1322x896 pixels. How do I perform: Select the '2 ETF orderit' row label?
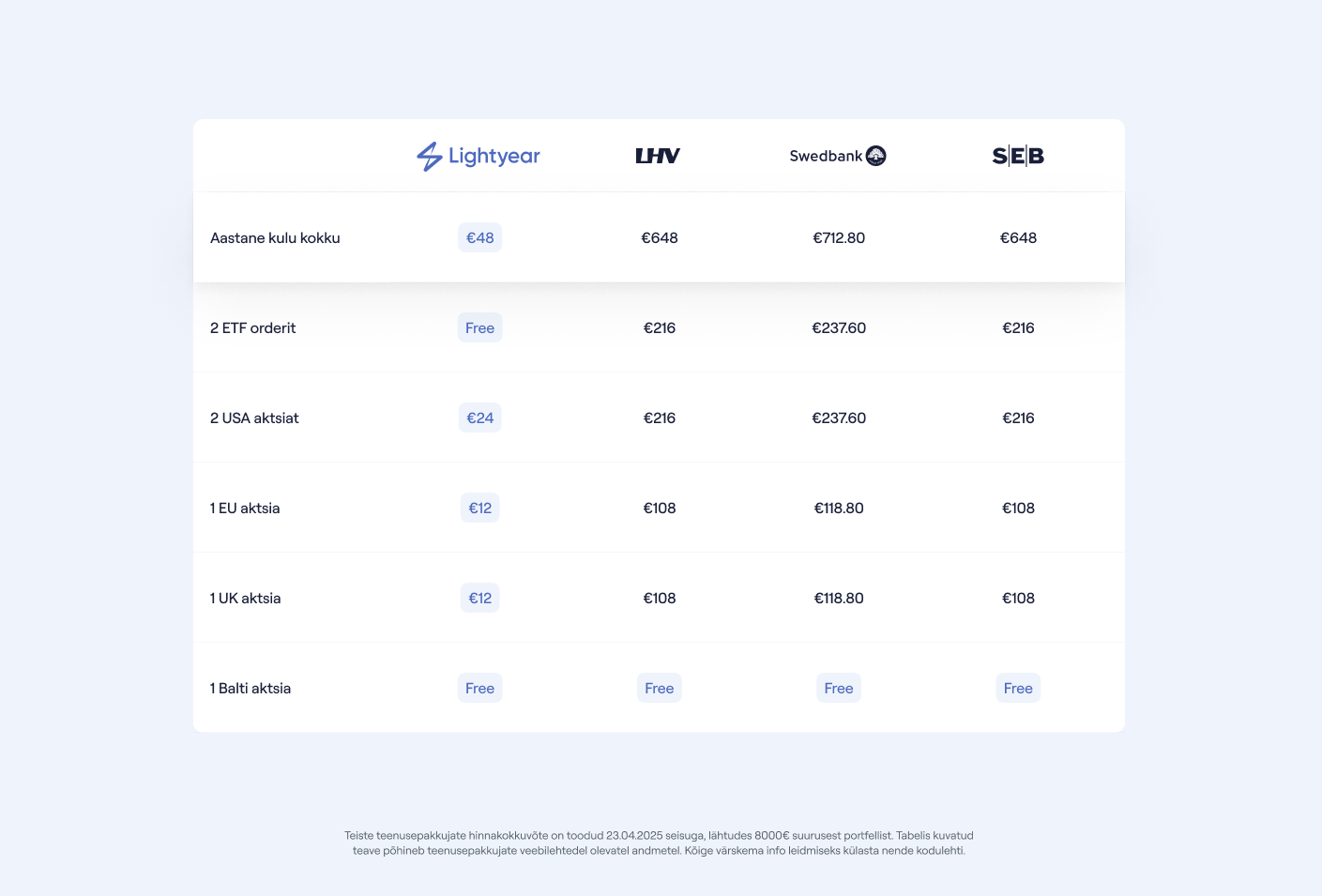pos(252,328)
